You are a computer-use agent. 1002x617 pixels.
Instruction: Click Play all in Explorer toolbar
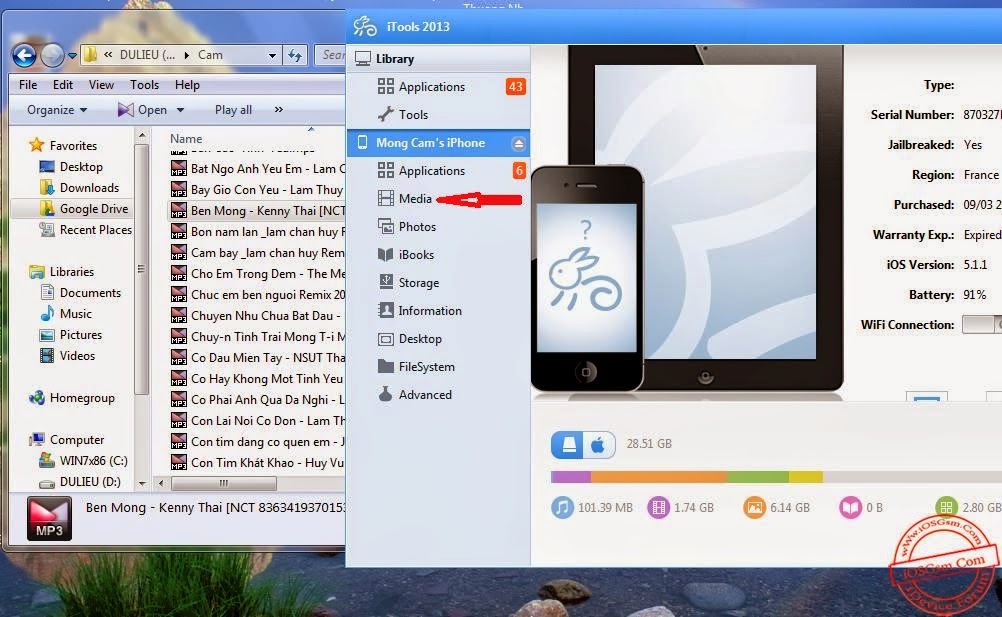click(233, 110)
